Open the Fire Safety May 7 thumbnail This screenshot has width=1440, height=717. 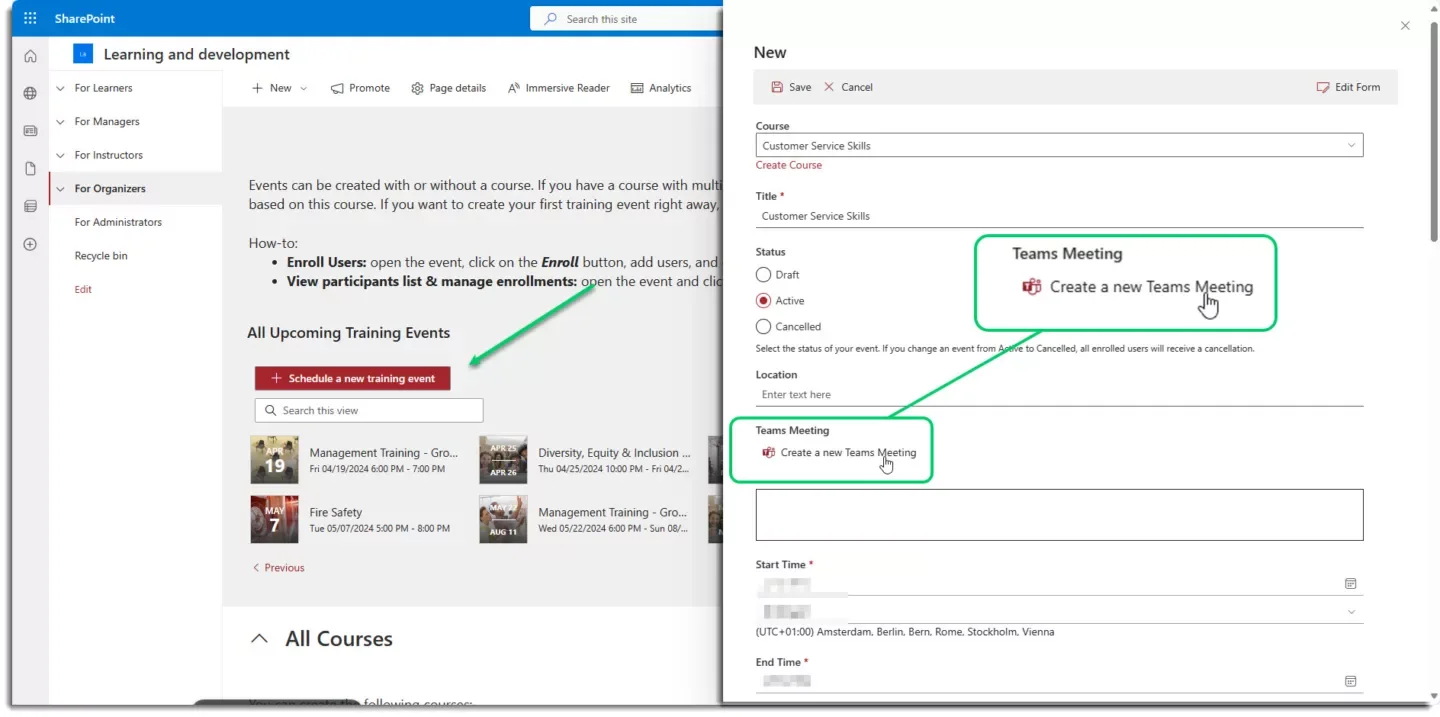pos(274,519)
